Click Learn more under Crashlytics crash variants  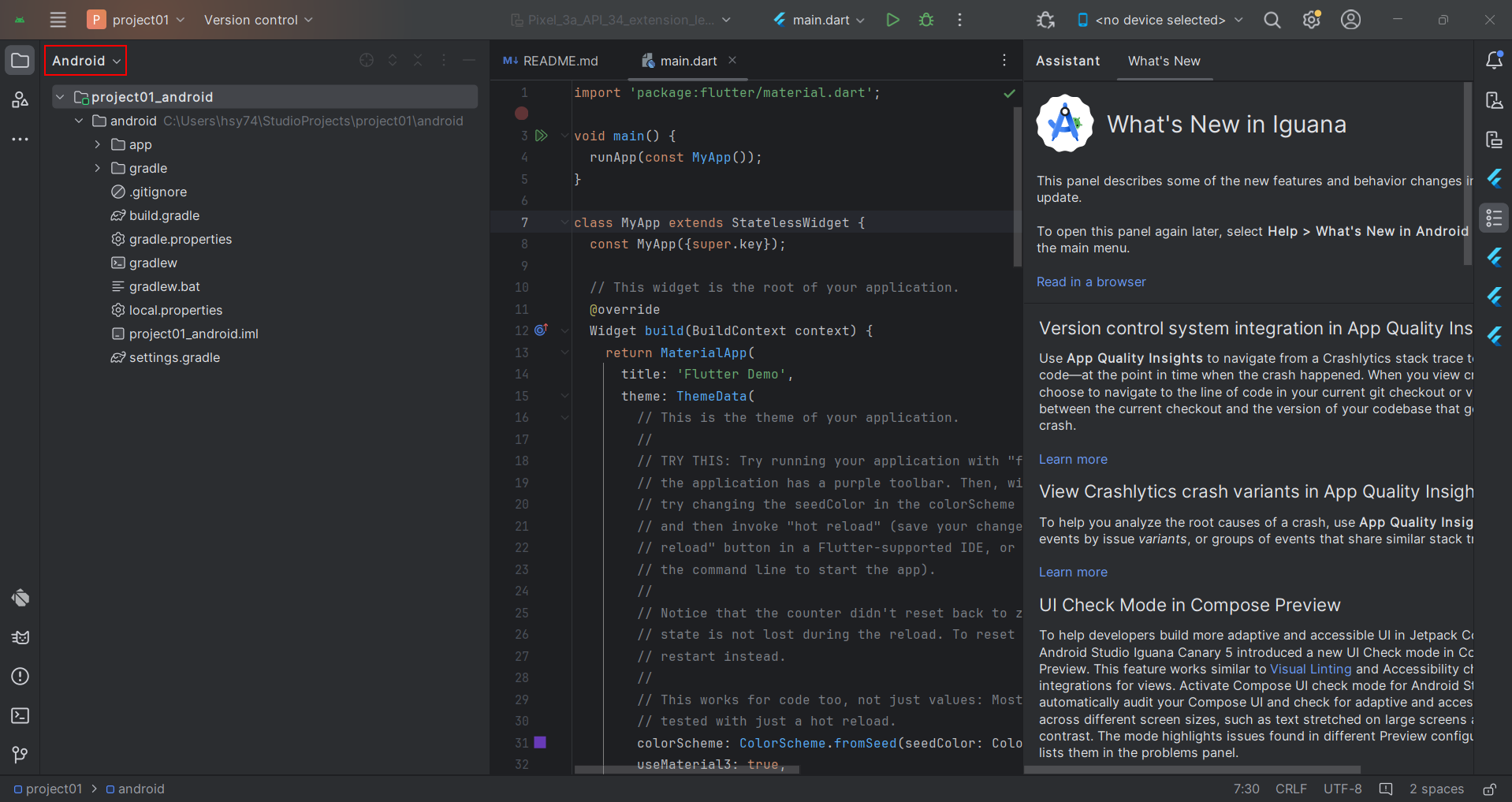pos(1073,572)
